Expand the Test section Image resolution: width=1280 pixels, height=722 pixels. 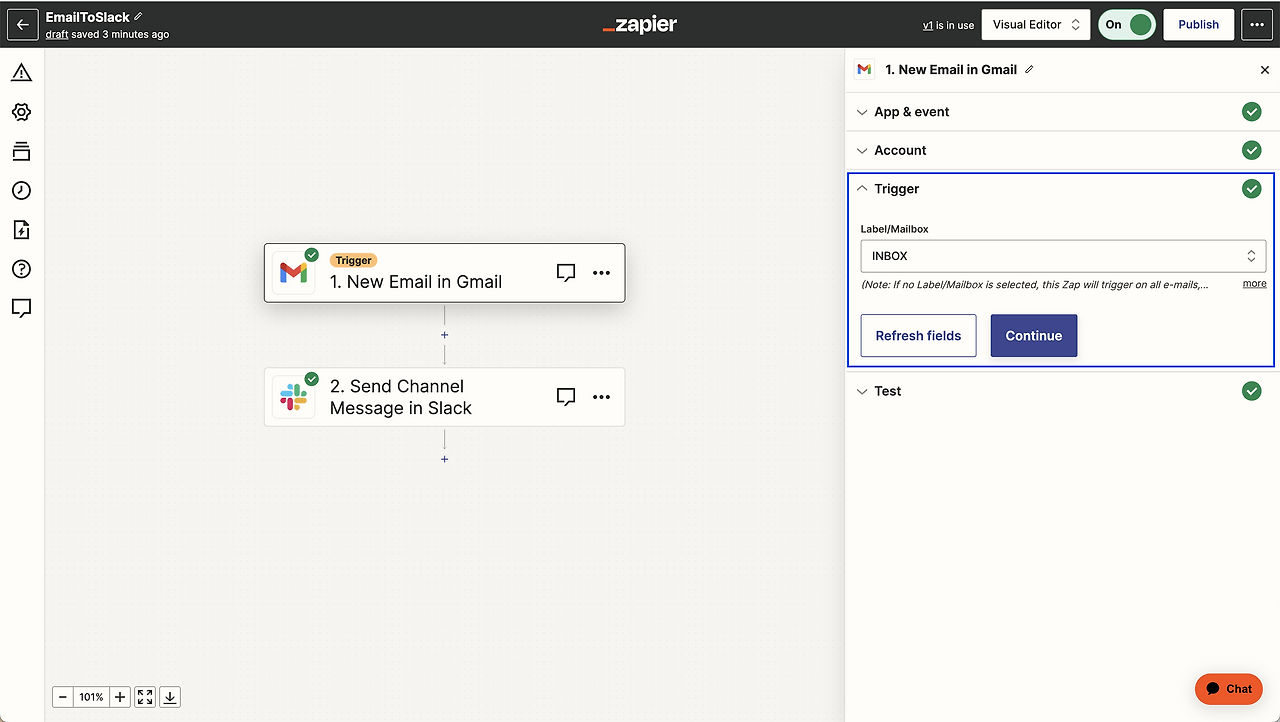click(1063, 391)
